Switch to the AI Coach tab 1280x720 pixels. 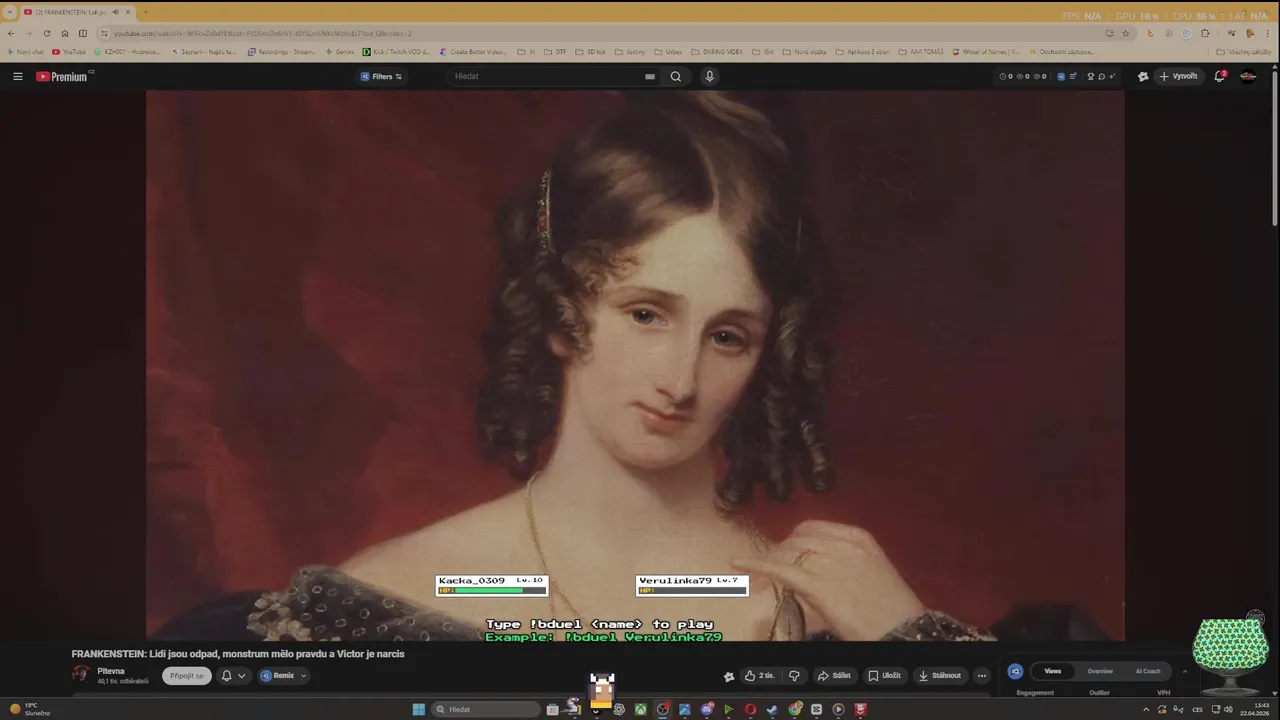[x=1148, y=671]
